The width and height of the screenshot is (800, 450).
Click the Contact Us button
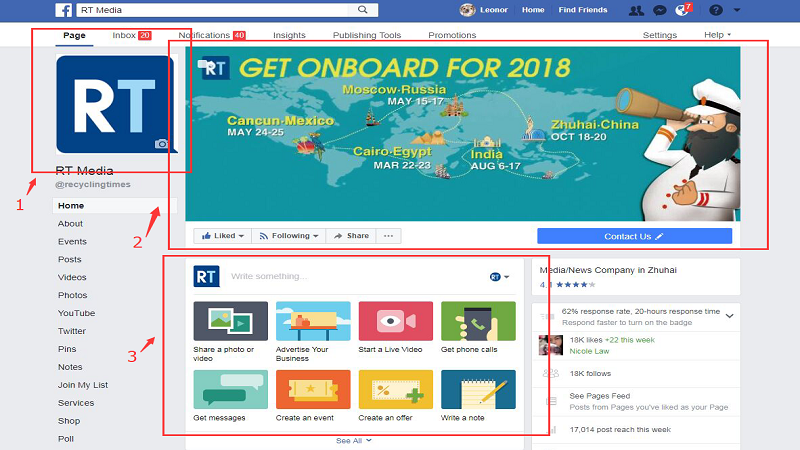click(634, 236)
